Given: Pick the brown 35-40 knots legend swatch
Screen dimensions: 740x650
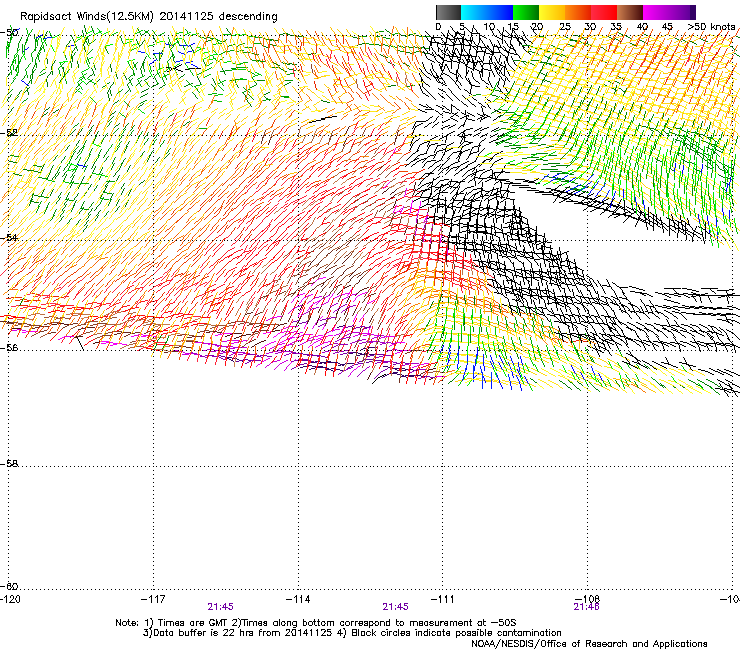Looking at the screenshot, I should click(x=630, y=12).
